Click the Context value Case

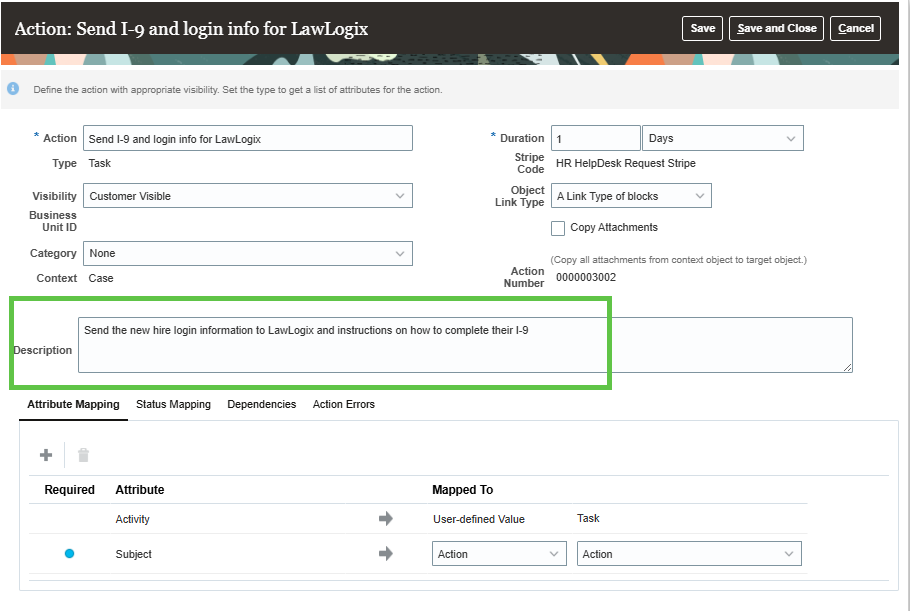(101, 279)
